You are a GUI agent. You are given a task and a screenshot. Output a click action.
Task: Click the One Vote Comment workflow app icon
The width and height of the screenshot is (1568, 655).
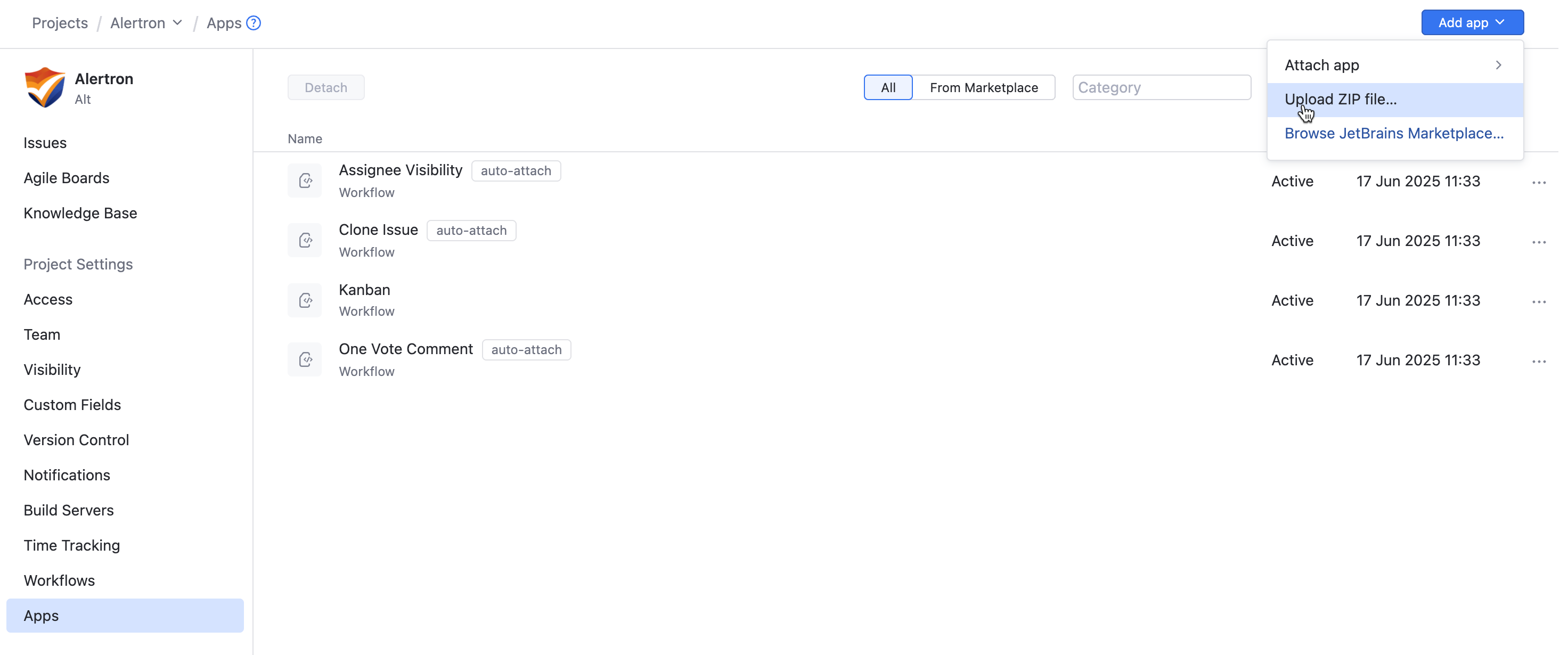point(305,358)
